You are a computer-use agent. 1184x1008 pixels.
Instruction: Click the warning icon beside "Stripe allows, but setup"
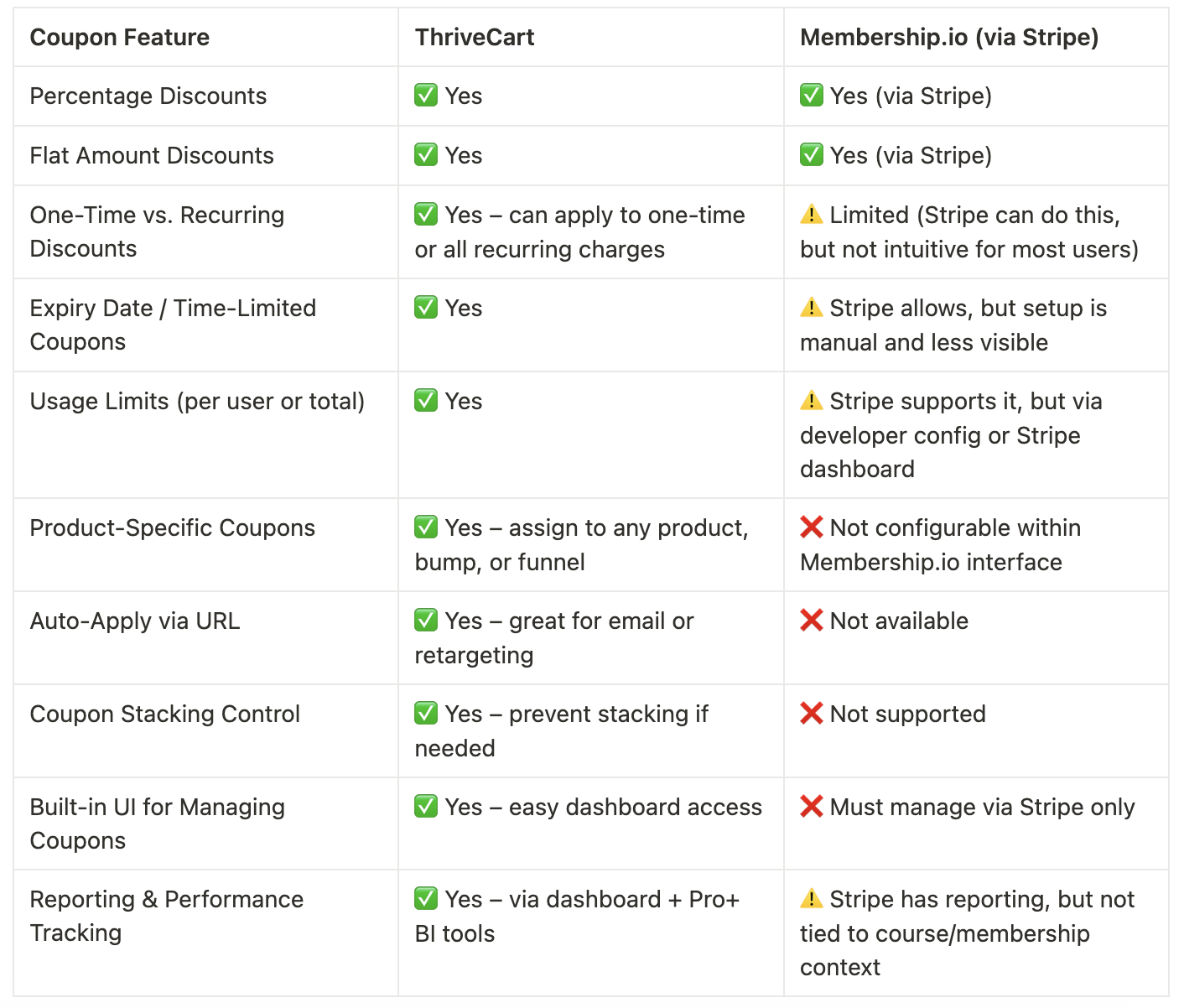(811, 308)
